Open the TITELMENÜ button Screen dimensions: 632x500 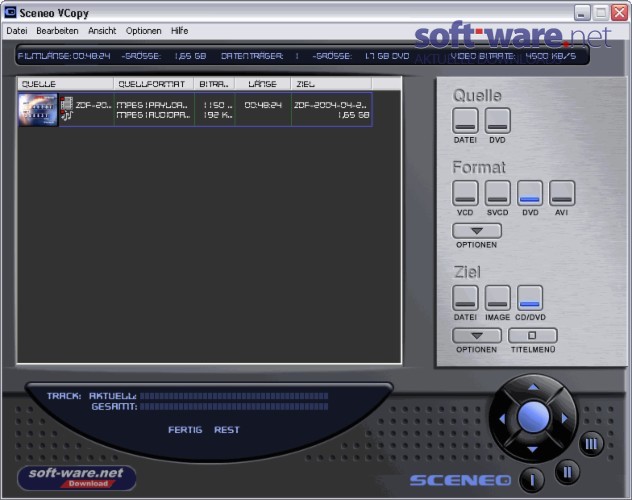click(x=532, y=335)
